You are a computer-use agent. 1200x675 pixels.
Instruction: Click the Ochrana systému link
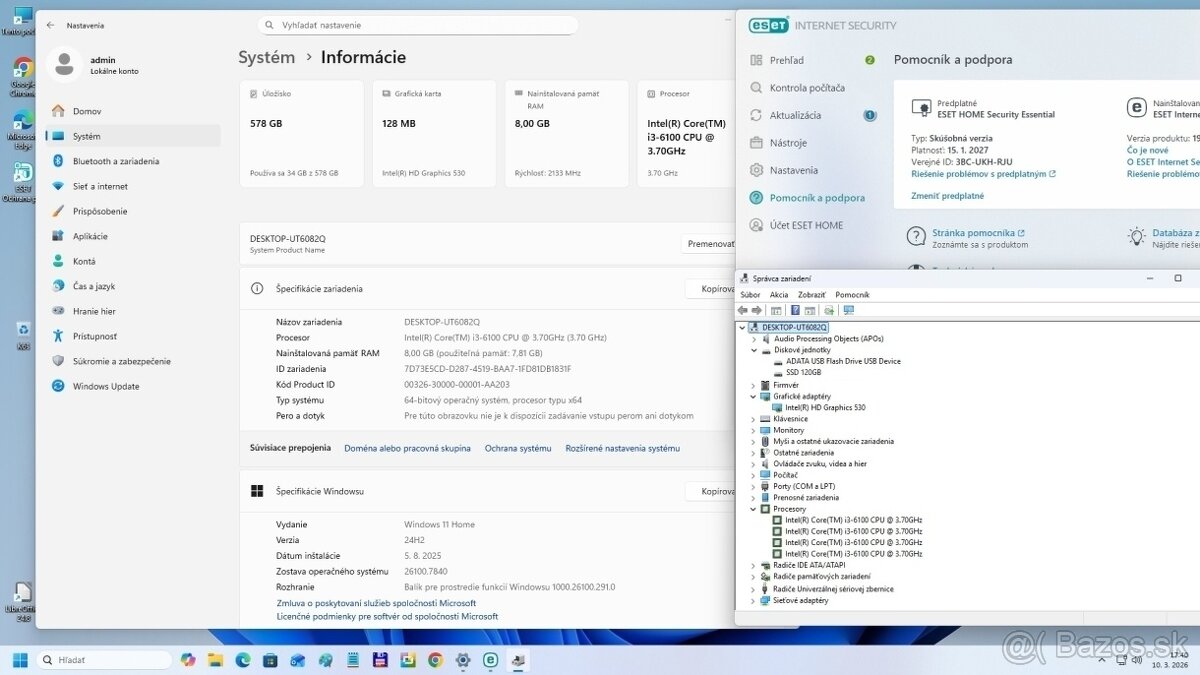tap(518, 448)
